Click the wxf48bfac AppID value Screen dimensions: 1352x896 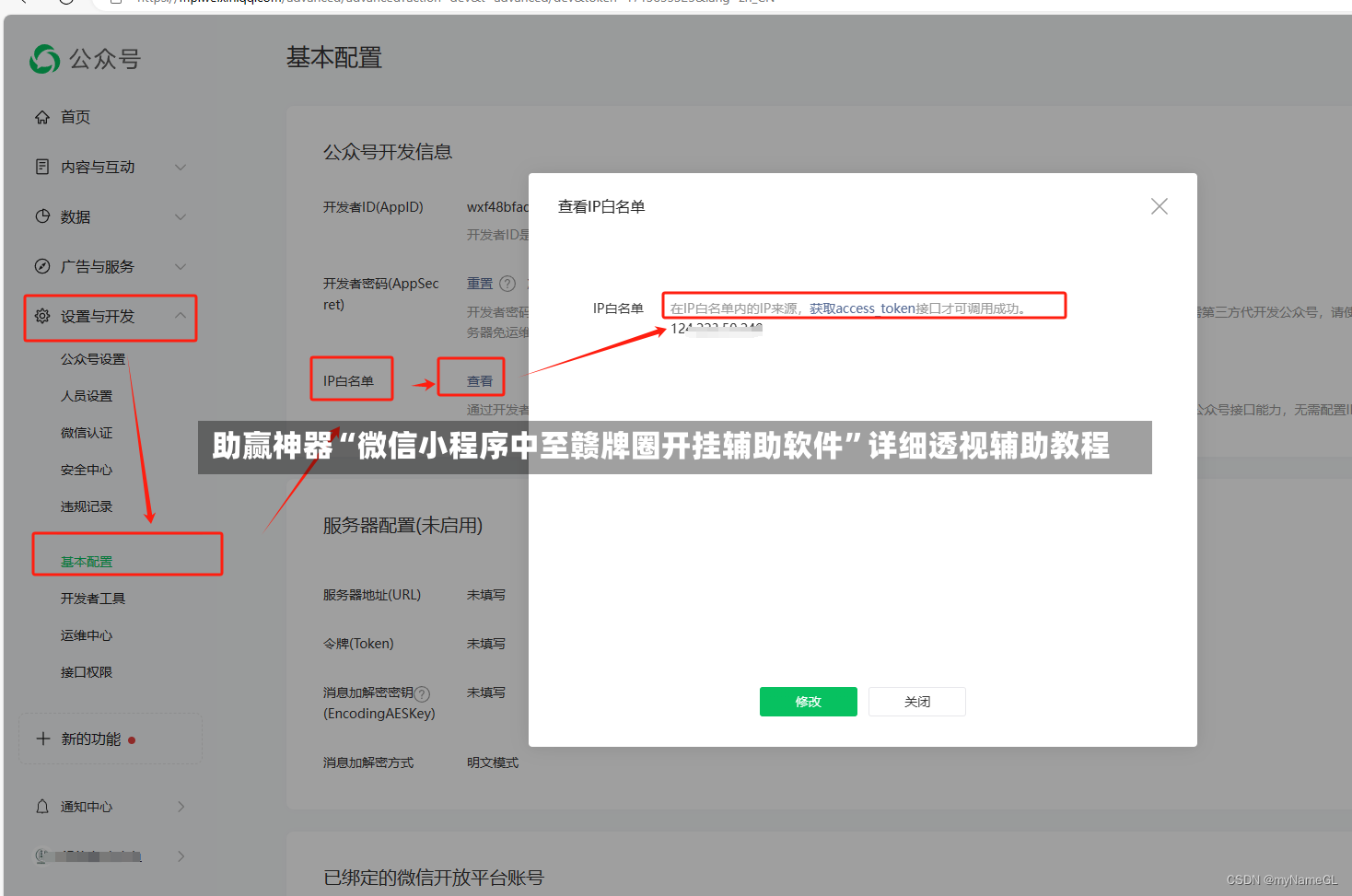(497, 207)
